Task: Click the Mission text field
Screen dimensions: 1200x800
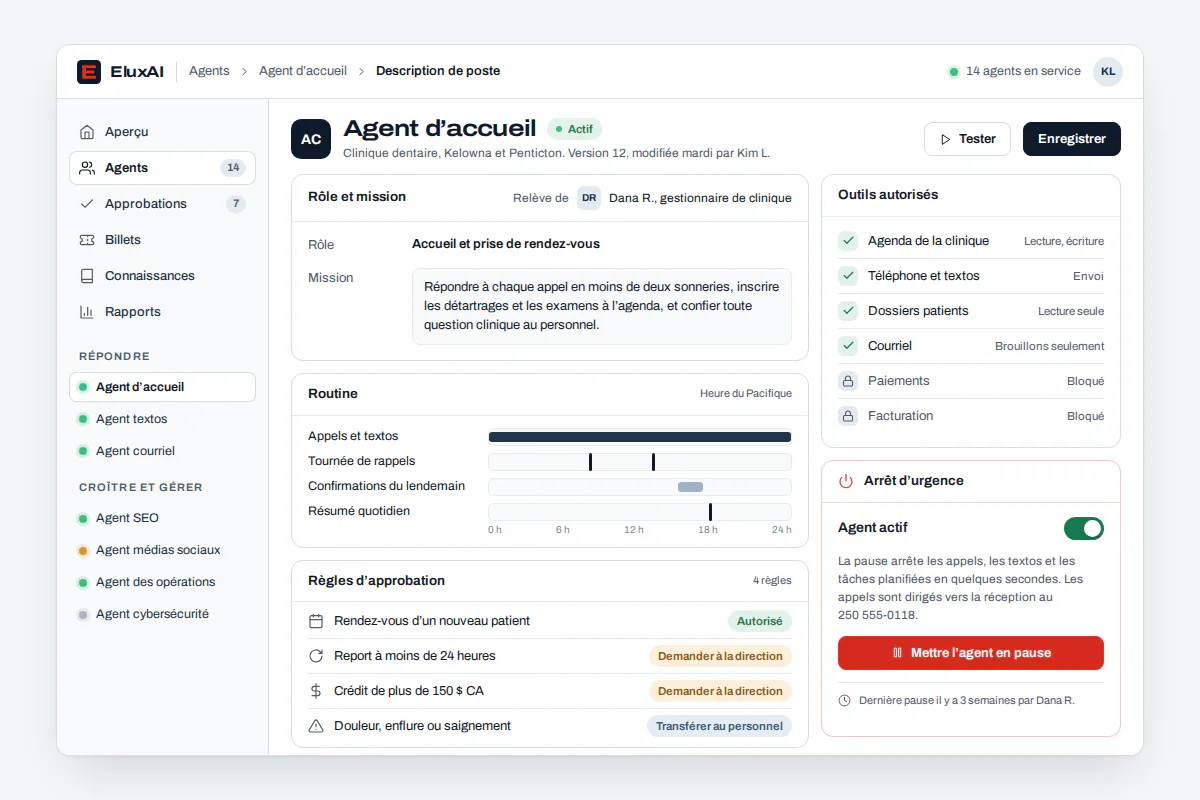Action: [x=602, y=306]
